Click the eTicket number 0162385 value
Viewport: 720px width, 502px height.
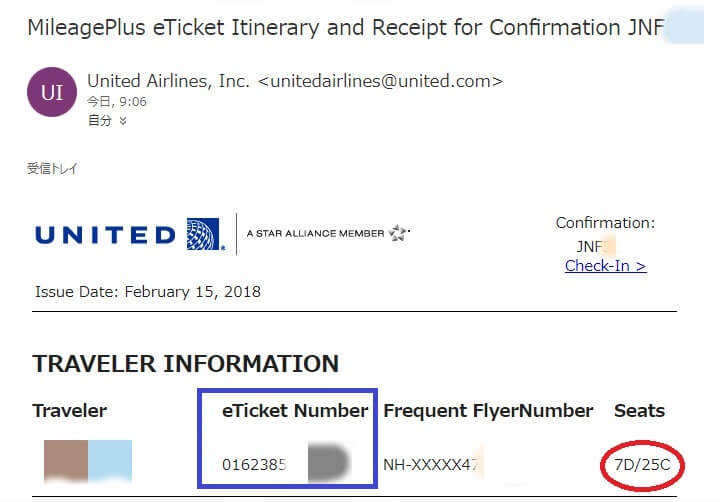[254, 464]
